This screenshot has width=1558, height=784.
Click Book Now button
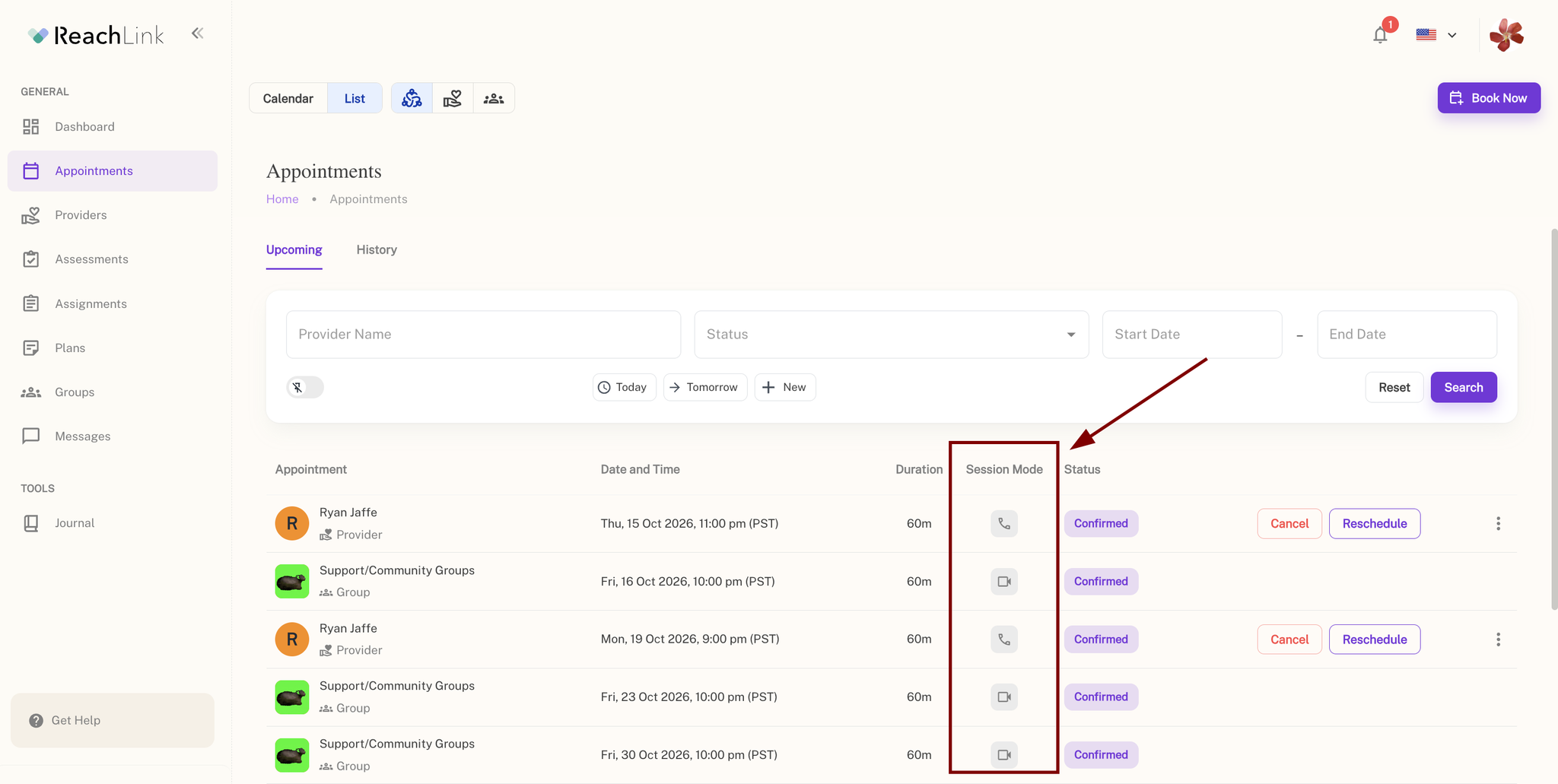(x=1489, y=98)
